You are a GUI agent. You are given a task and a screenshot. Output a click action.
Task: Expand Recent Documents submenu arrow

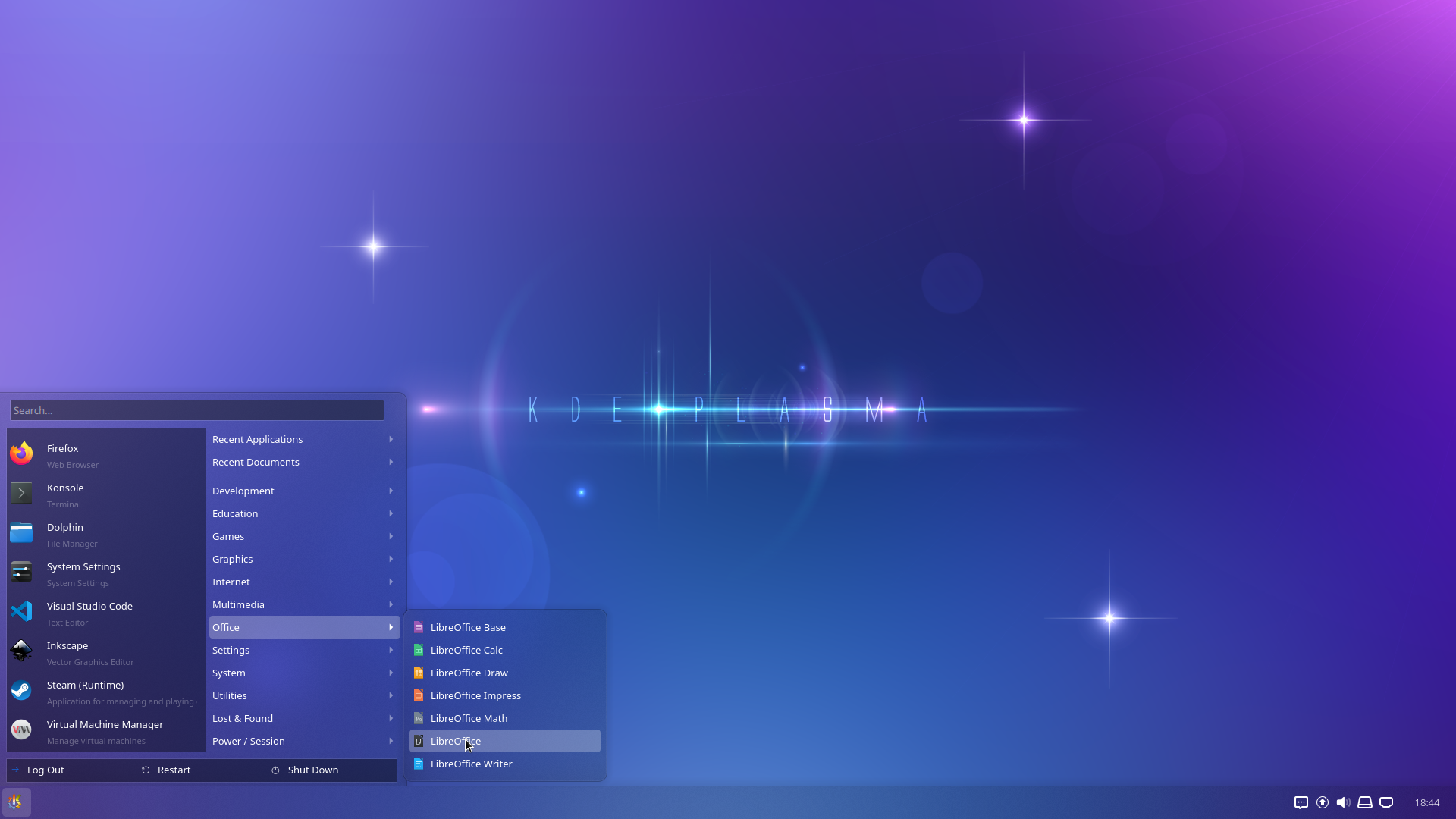tap(391, 462)
